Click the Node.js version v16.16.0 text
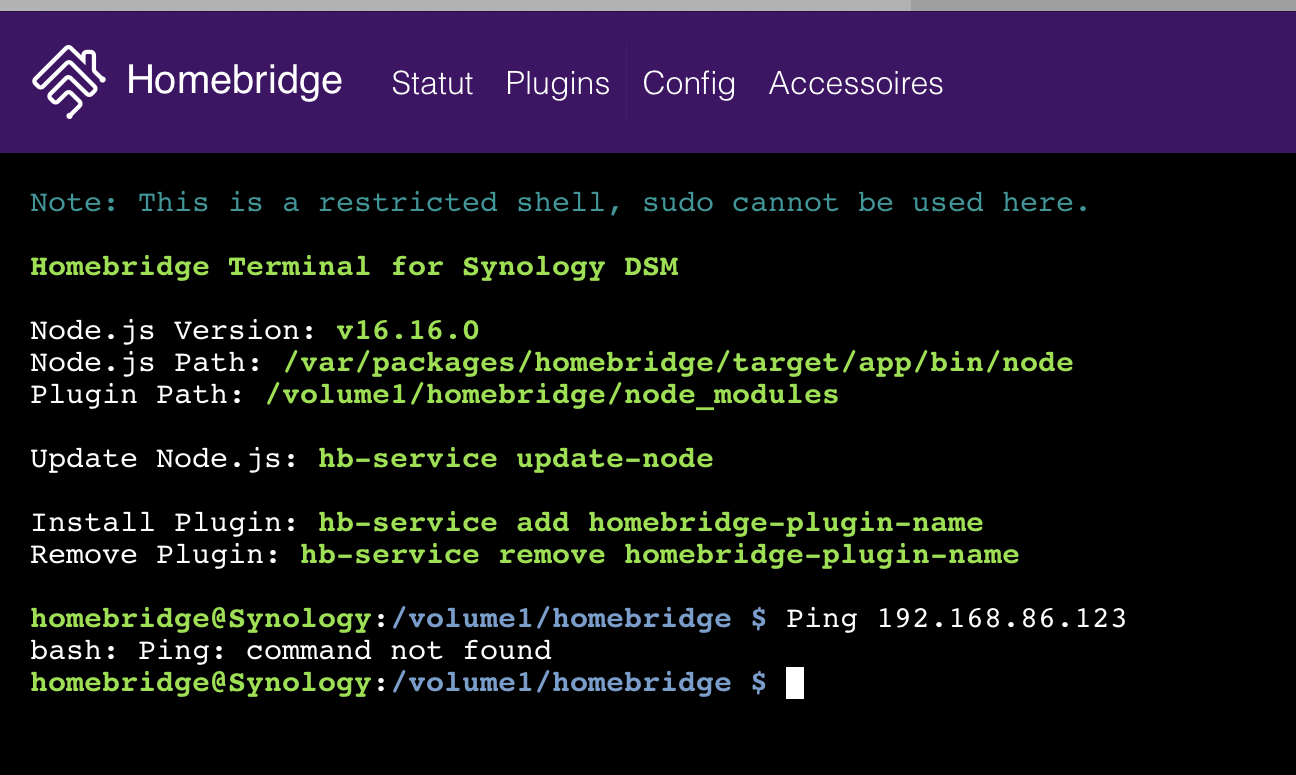The width and height of the screenshot is (1296, 775). point(408,330)
